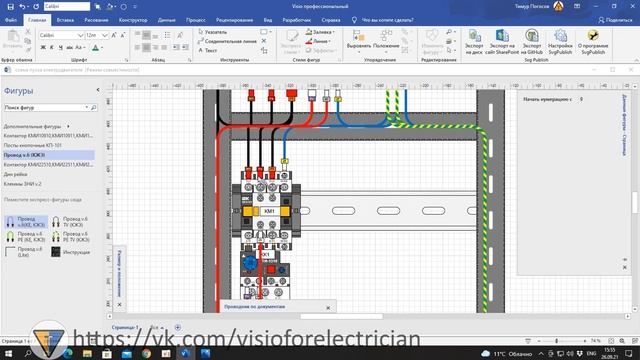This screenshot has width=640, height=360.
Task: Switch to the Данные tab
Action: (x=167, y=20)
